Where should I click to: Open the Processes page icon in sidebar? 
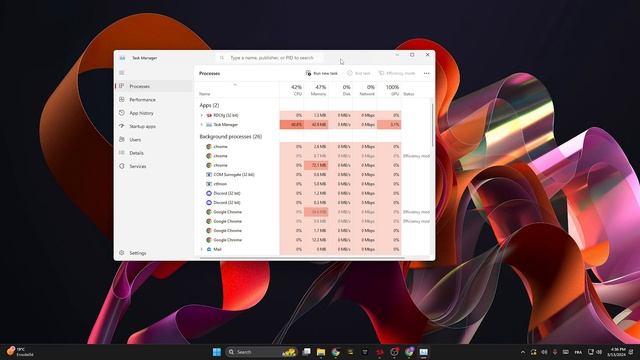122,86
